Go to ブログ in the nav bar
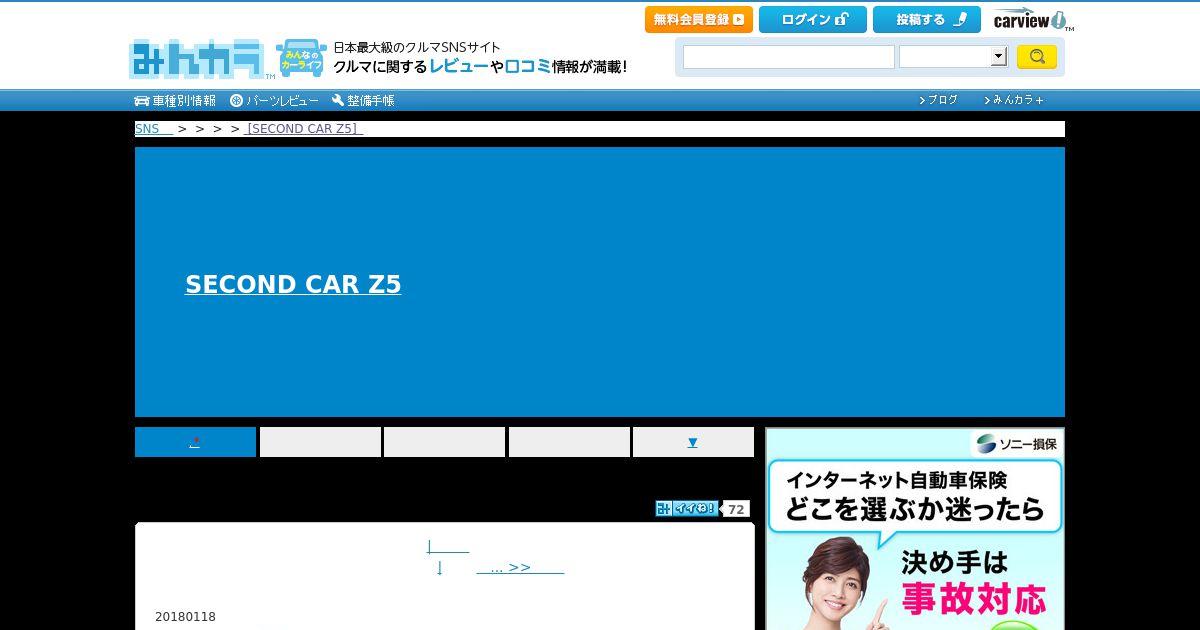The image size is (1200, 630). tap(938, 100)
